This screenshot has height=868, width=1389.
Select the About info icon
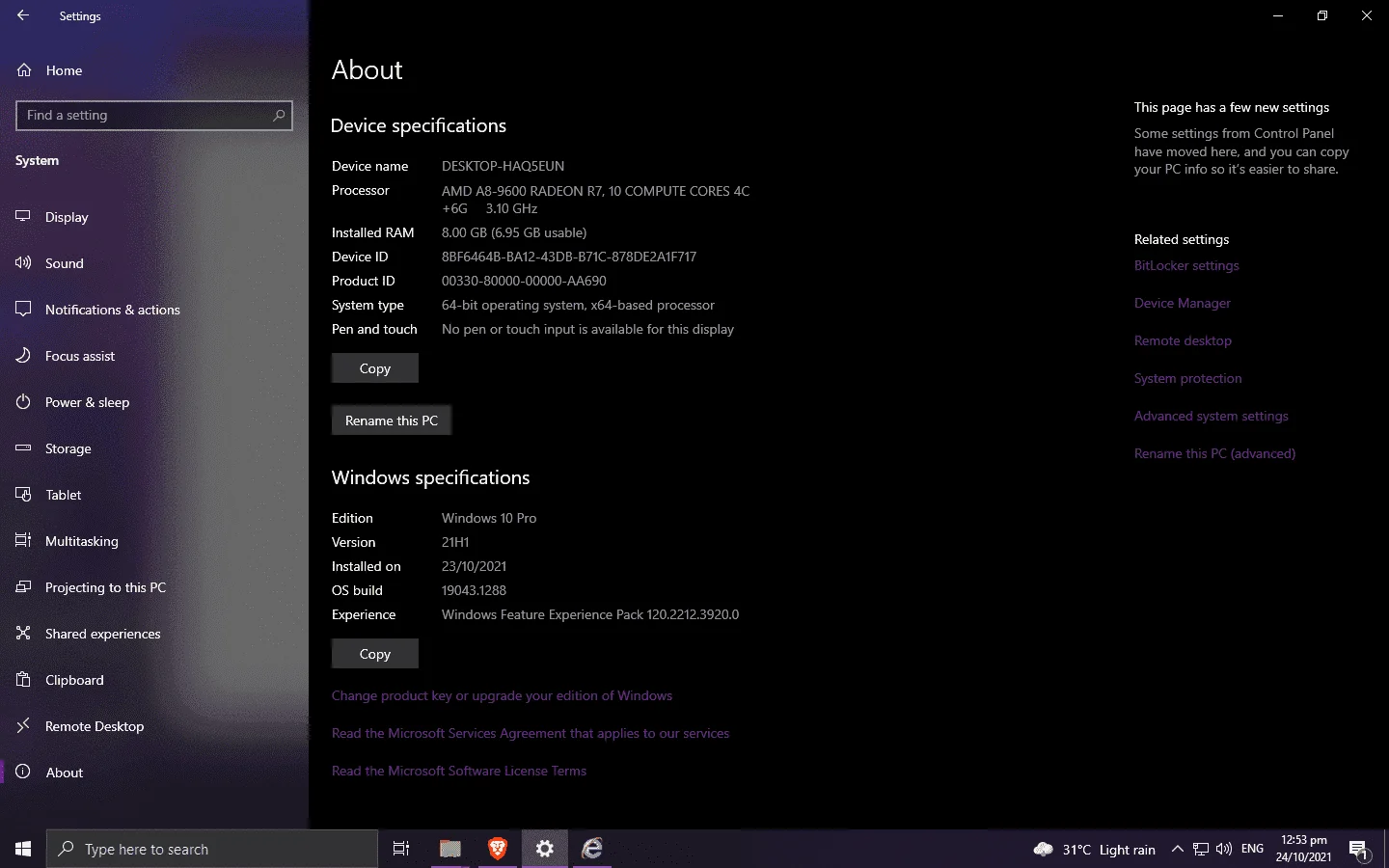coord(23,773)
